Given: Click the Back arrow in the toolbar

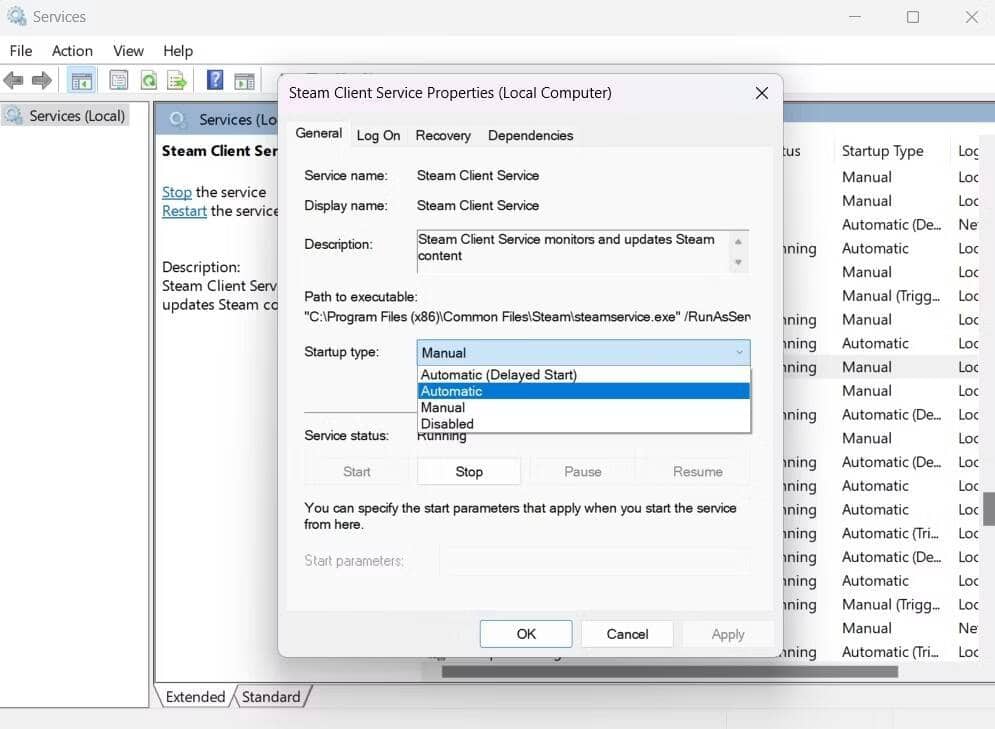Looking at the screenshot, I should click(x=14, y=81).
